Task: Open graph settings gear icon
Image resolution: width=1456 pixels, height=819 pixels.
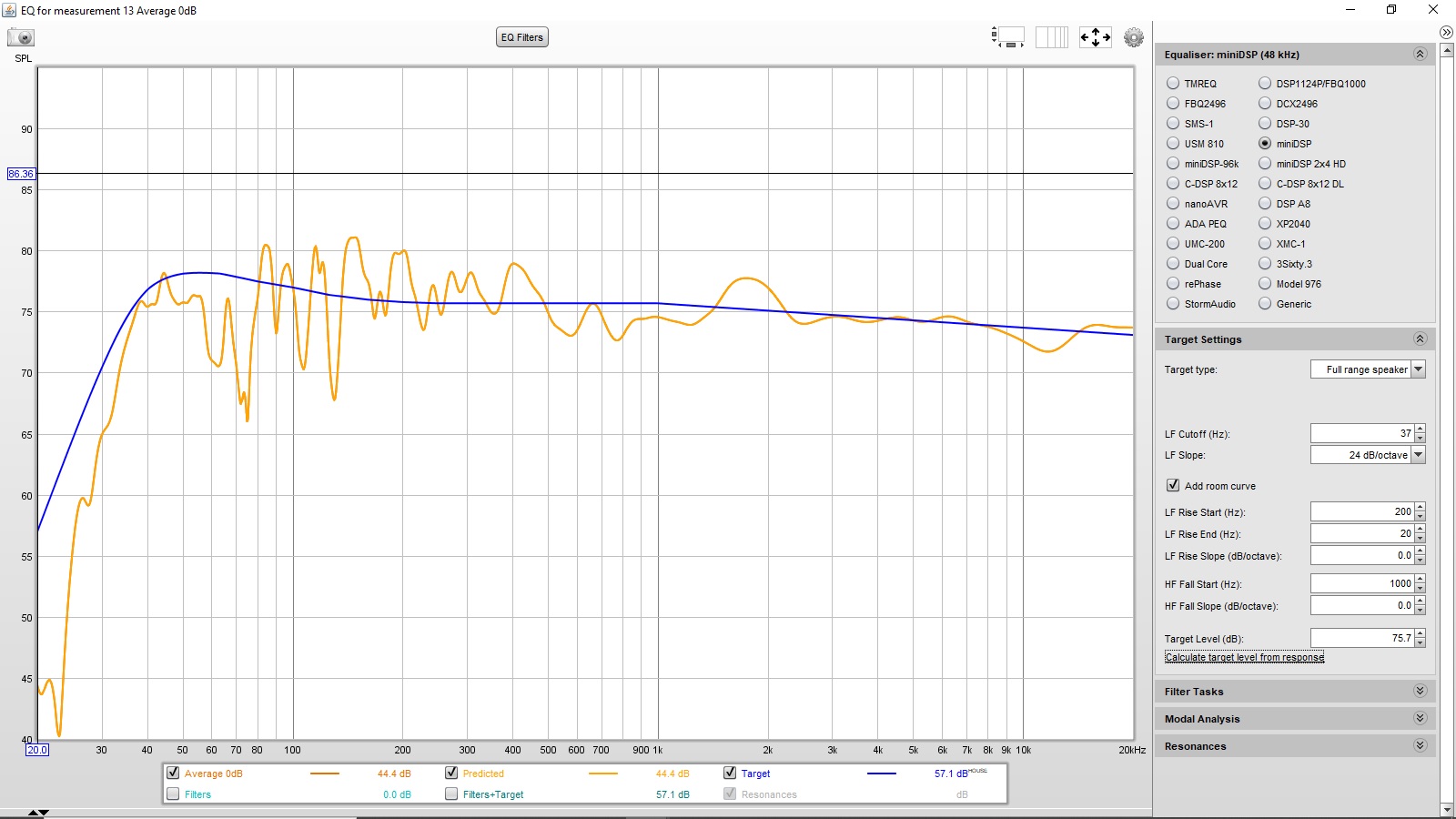Action: 1134,37
